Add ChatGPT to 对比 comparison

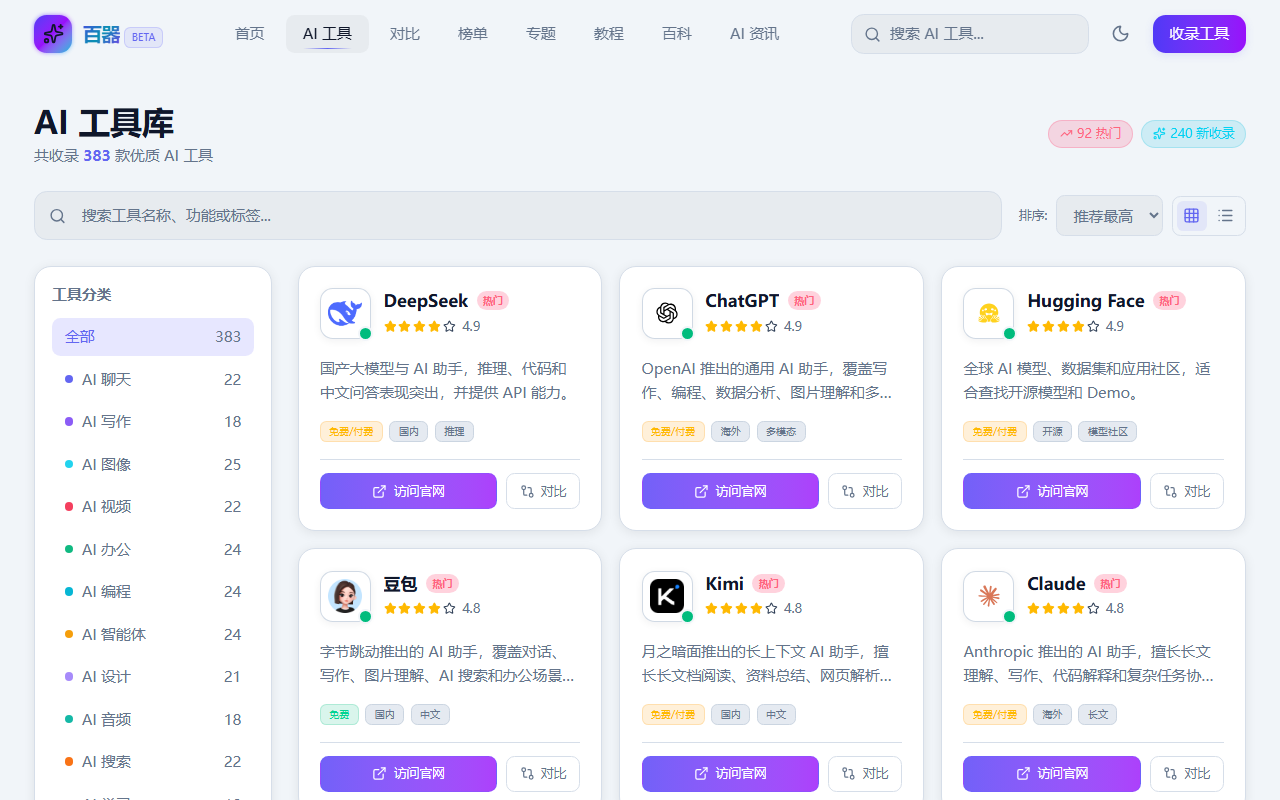pyautogui.click(x=865, y=491)
